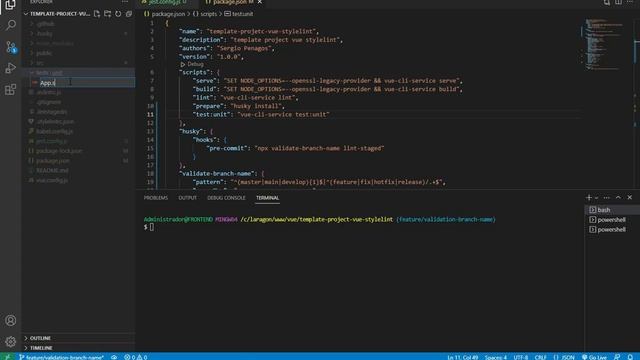Click Go Live in status bar
The width and height of the screenshot is (640, 360).
(594, 357)
